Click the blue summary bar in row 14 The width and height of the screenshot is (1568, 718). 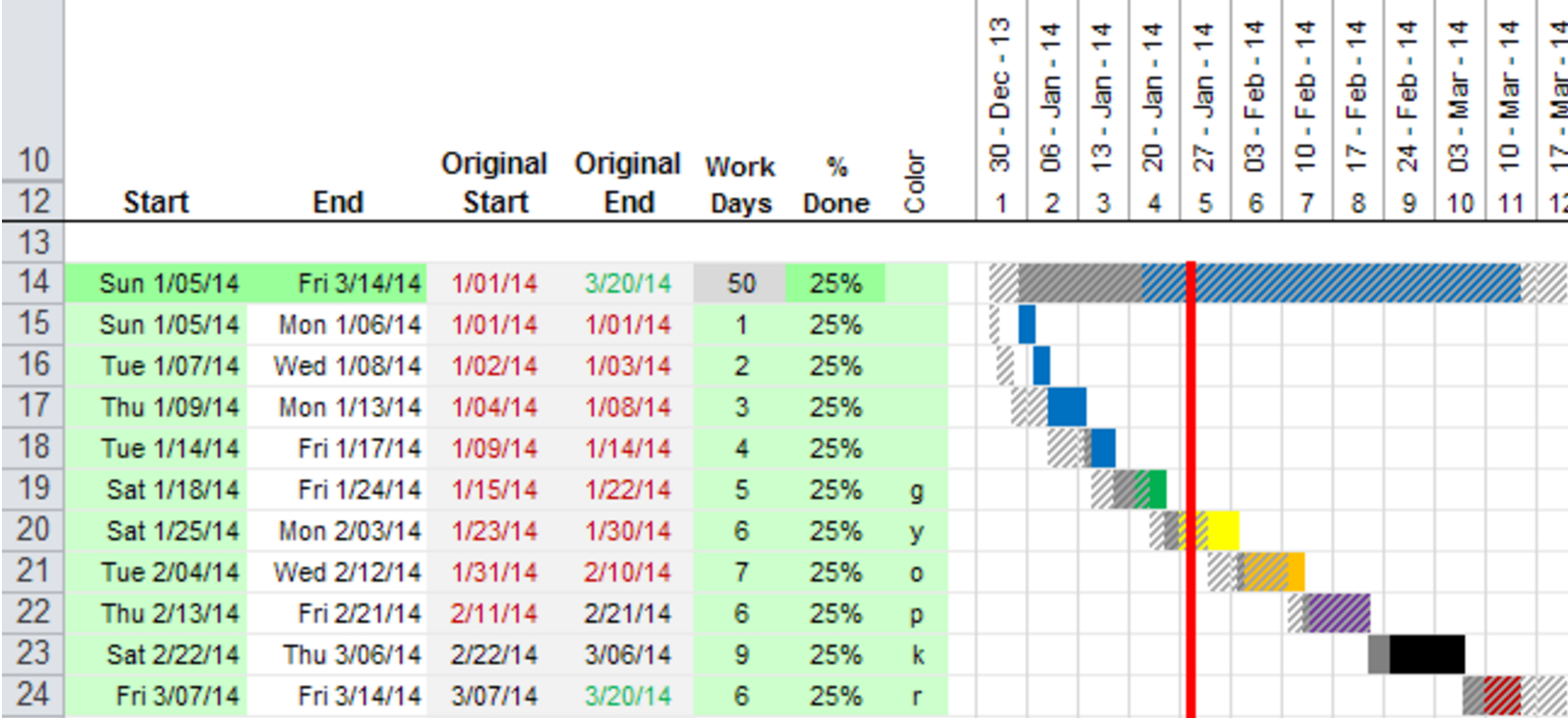pyautogui.click(x=1331, y=282)
